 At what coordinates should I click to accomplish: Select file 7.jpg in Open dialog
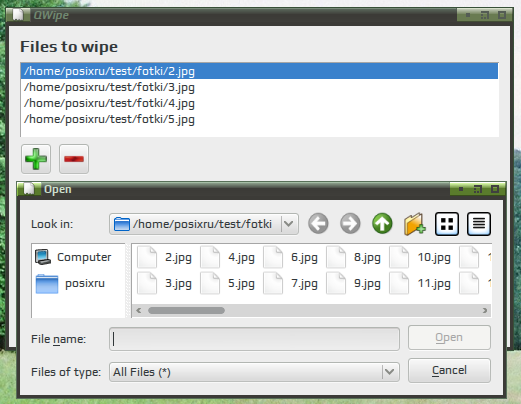click(290, 283)
